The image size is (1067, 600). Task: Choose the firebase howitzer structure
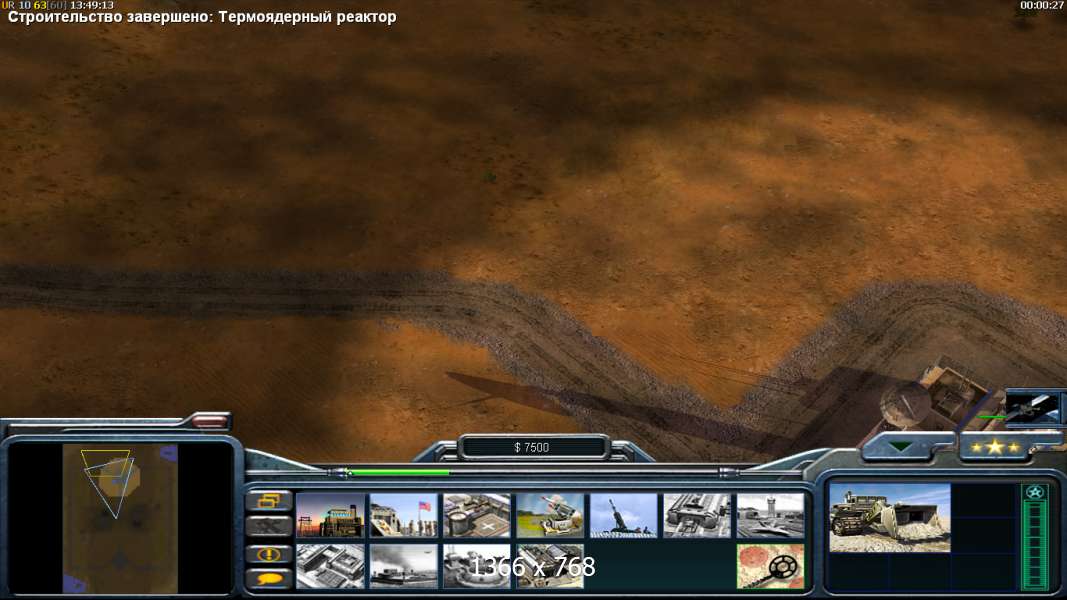[x=623, y=515]
